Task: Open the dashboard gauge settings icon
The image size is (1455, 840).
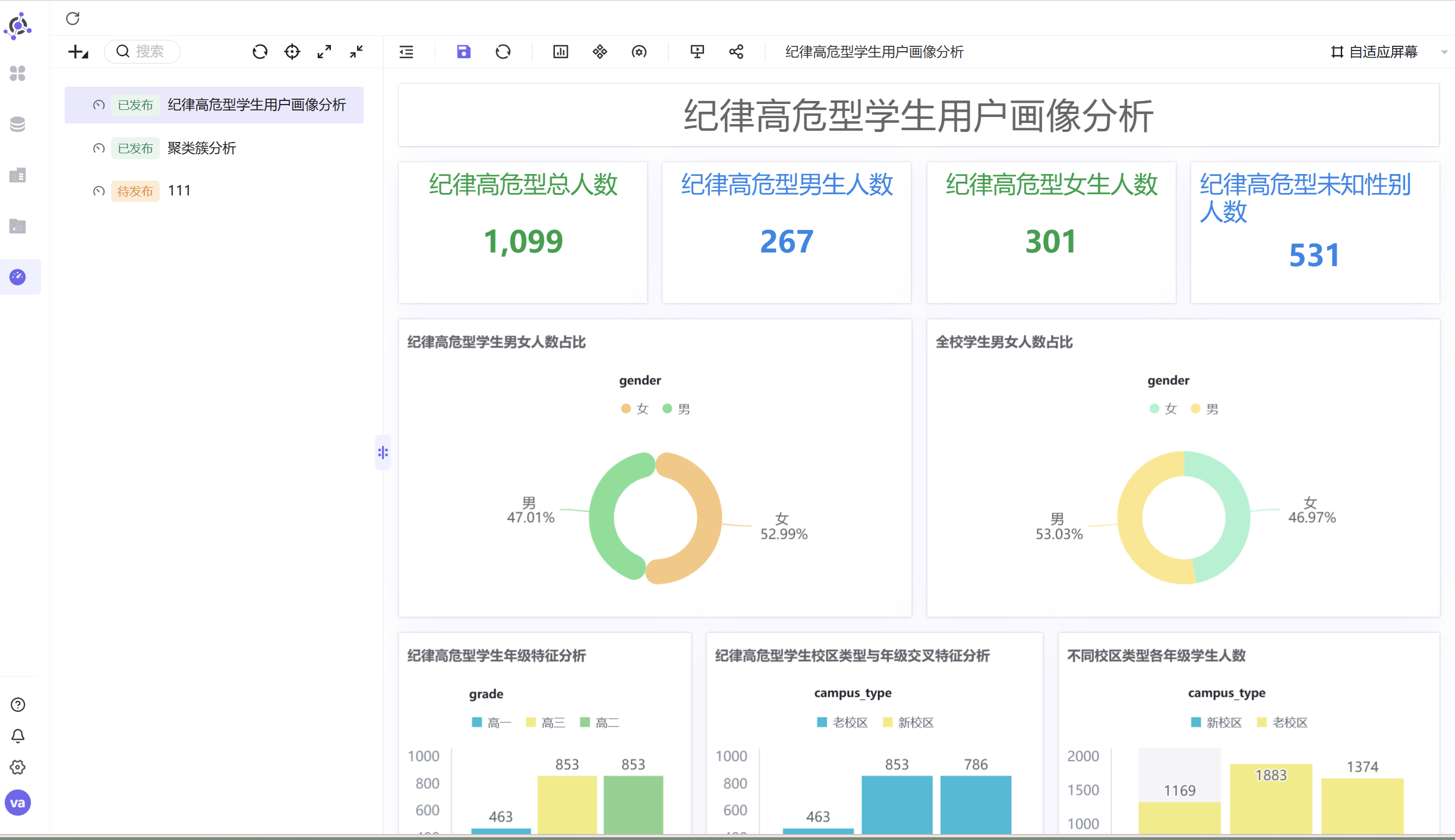Action: (x=639, y=52)
